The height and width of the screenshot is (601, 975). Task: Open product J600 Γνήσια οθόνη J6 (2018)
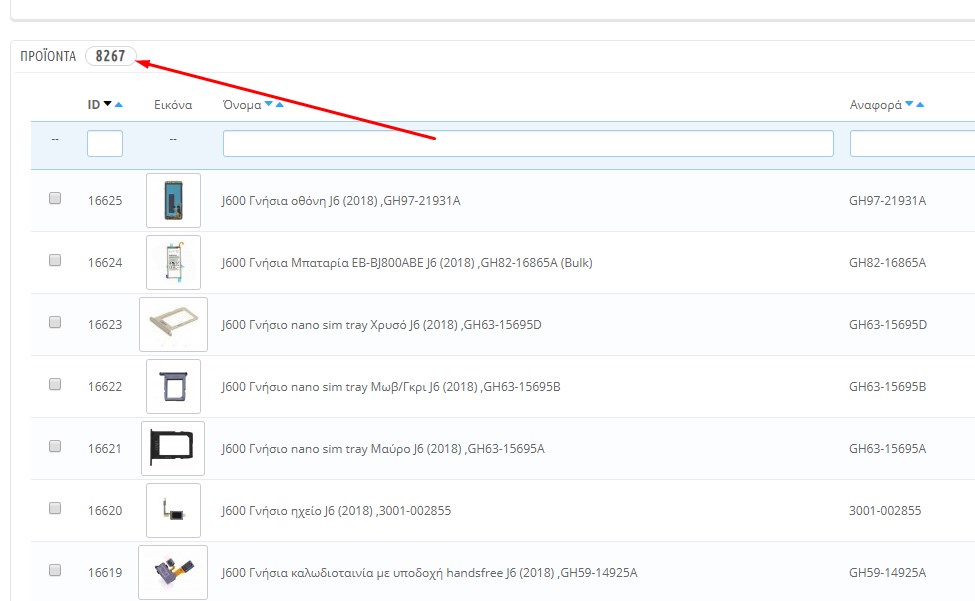[x=340, y=201]
